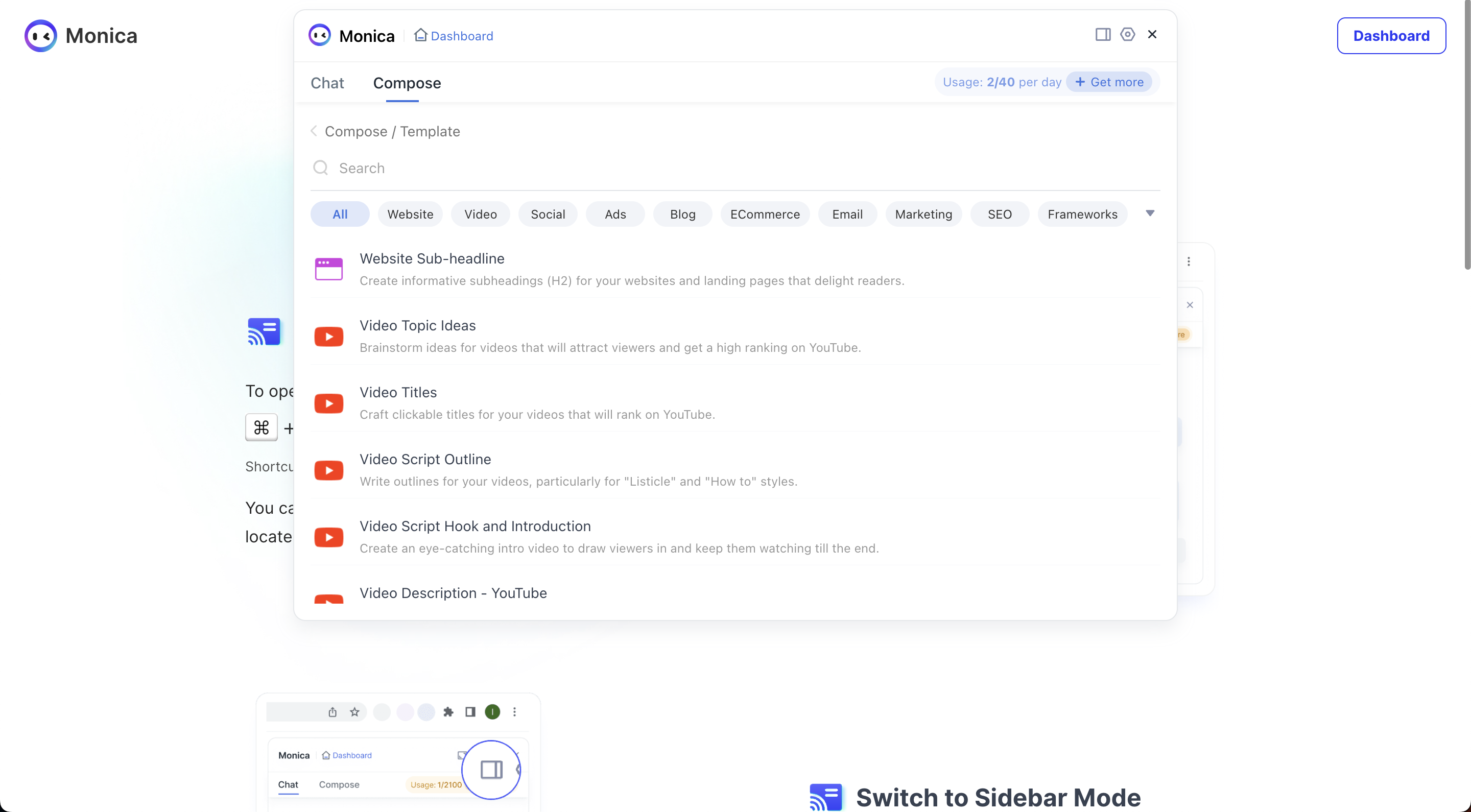
Task: Click the Dashboard button at top right
Action: 1391,35
